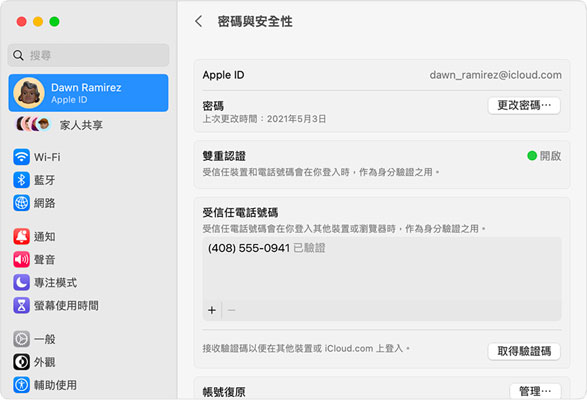The height and width of the screenshot is (400, 587).
Task: Click the yellow minimize window button
Action: coord(38,21)
